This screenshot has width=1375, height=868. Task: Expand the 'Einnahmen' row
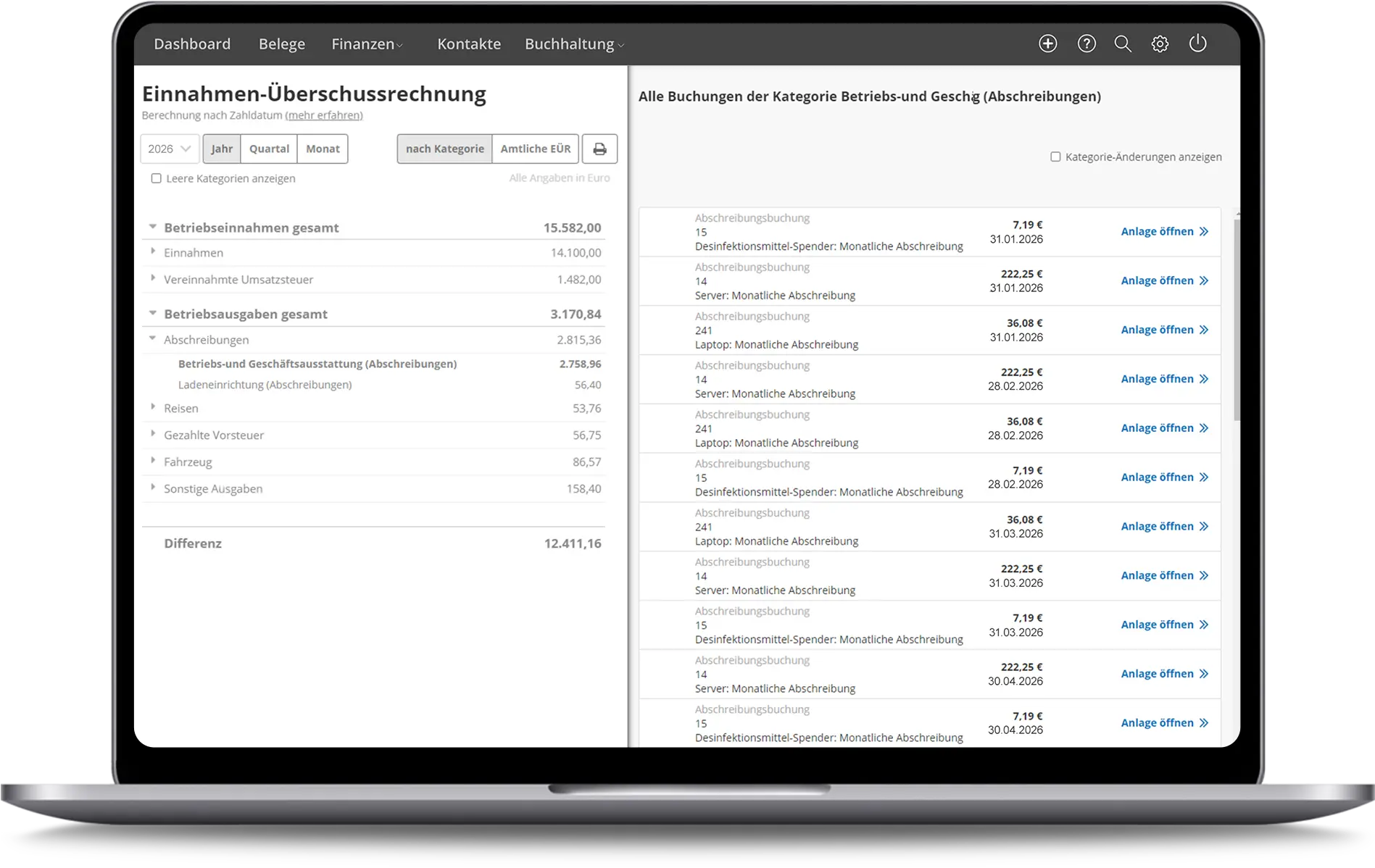click(x=153, y=251)
